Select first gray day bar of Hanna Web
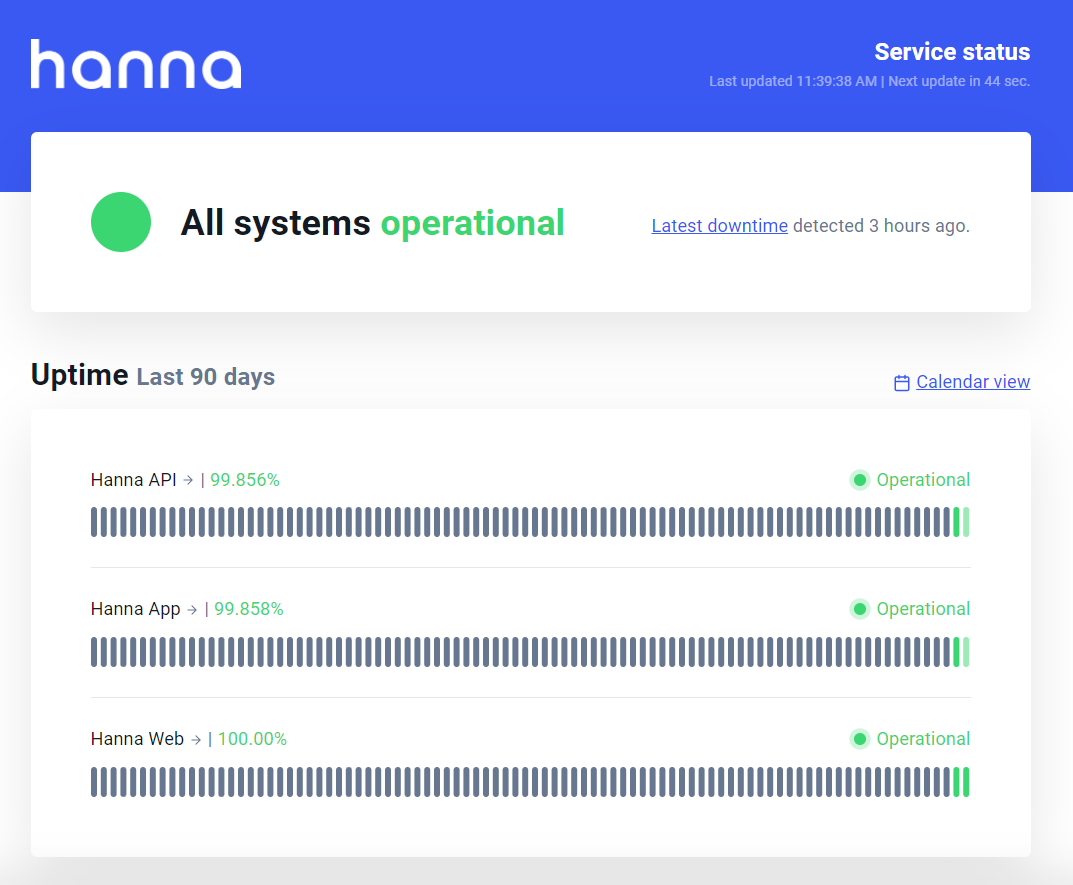 click(94, 782)
